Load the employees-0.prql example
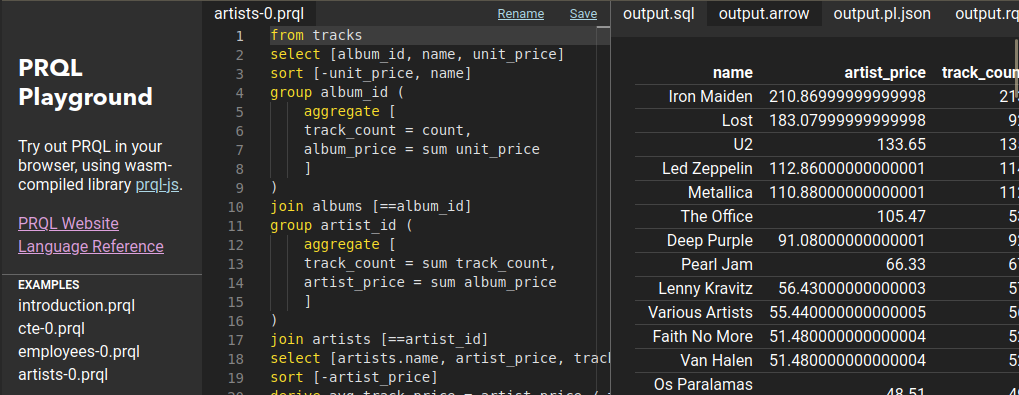1019x395 pixels. (79, 351)
